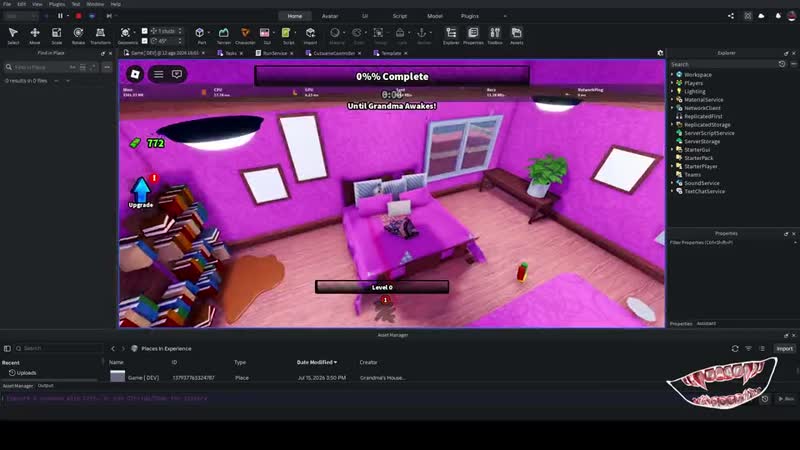Open the View menu
Viewport: 800px width, 450px height.
click(x=37, y=4)
